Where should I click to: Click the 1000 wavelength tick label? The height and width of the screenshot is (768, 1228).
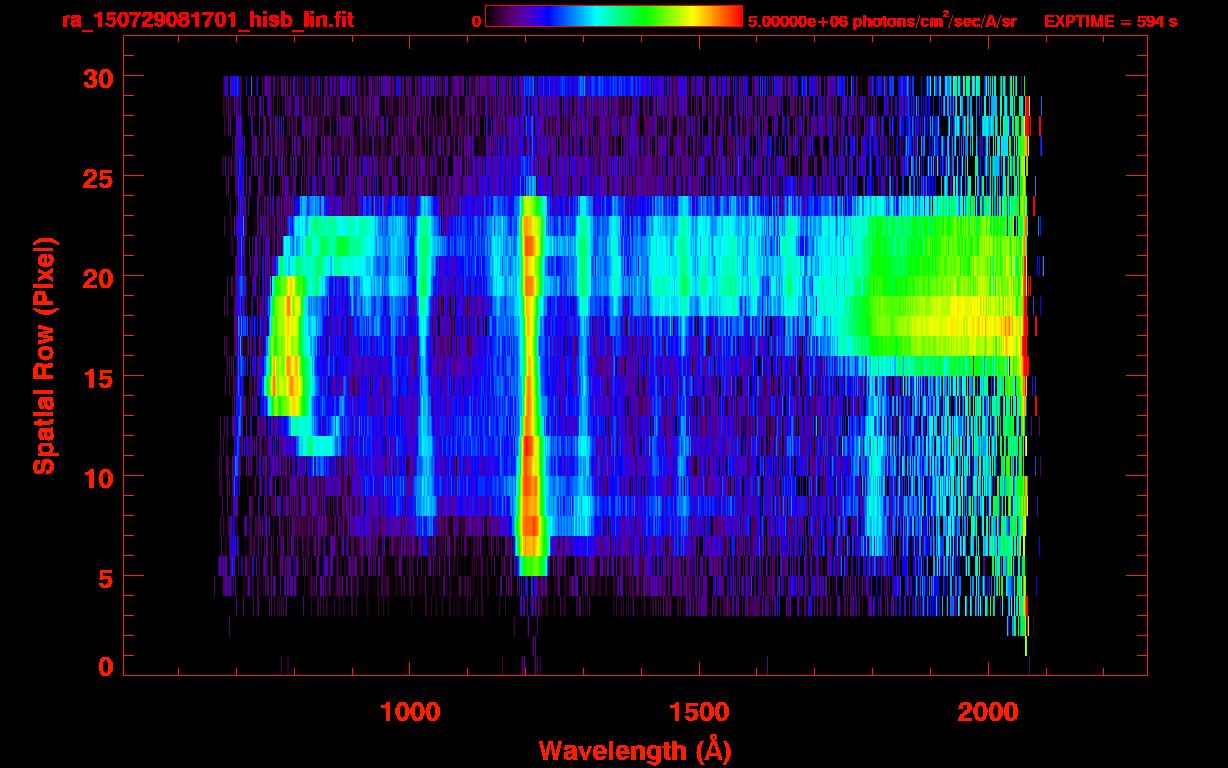[x=410, y=712]
